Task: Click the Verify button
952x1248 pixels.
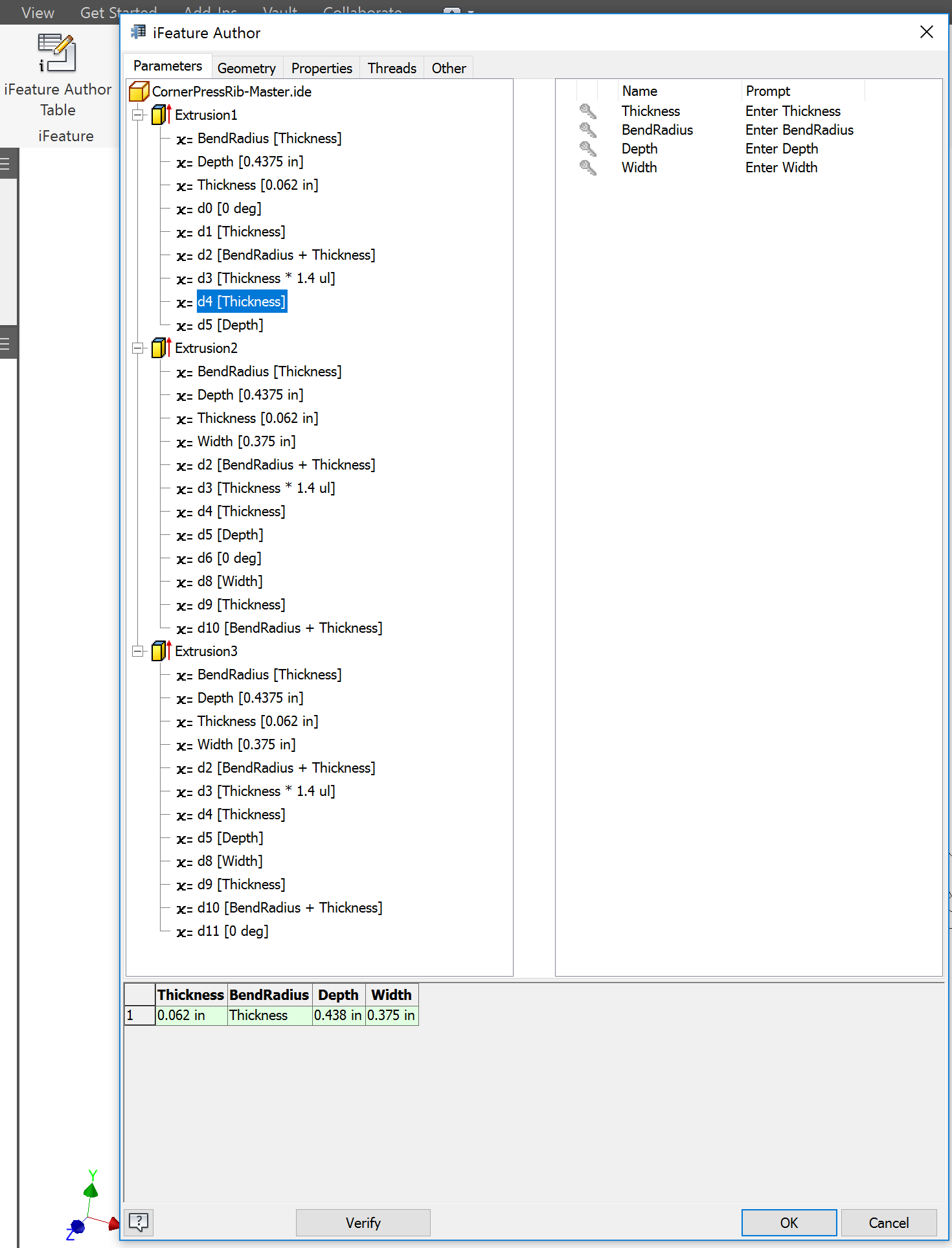Action: (363, 1223)
